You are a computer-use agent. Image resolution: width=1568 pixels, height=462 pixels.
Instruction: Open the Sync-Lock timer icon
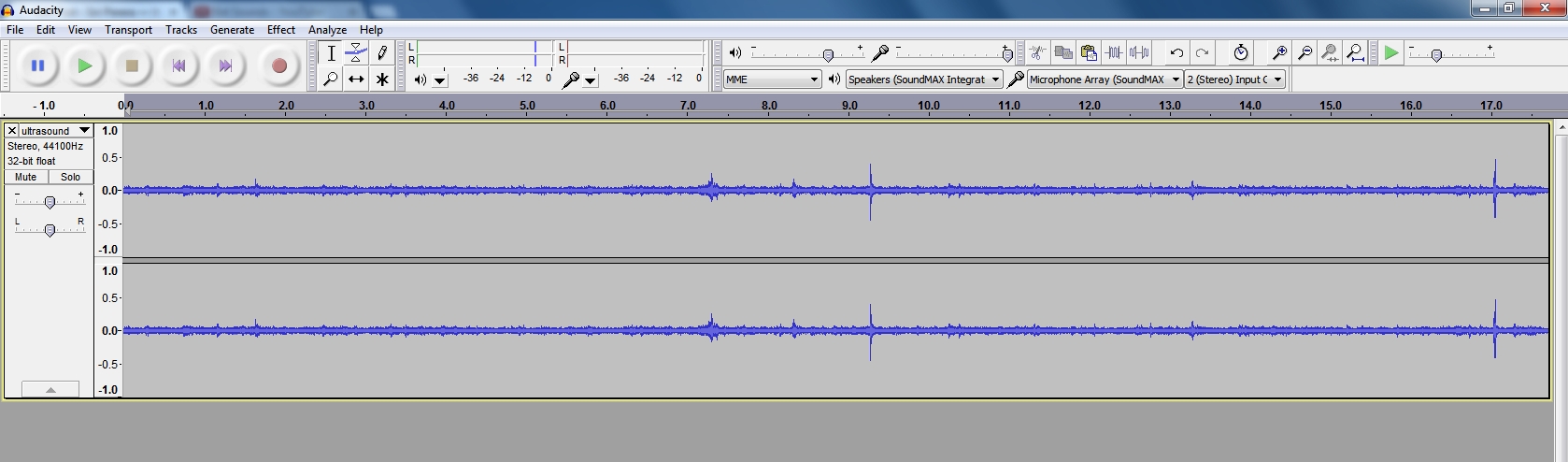click(x=1240, y=53)
